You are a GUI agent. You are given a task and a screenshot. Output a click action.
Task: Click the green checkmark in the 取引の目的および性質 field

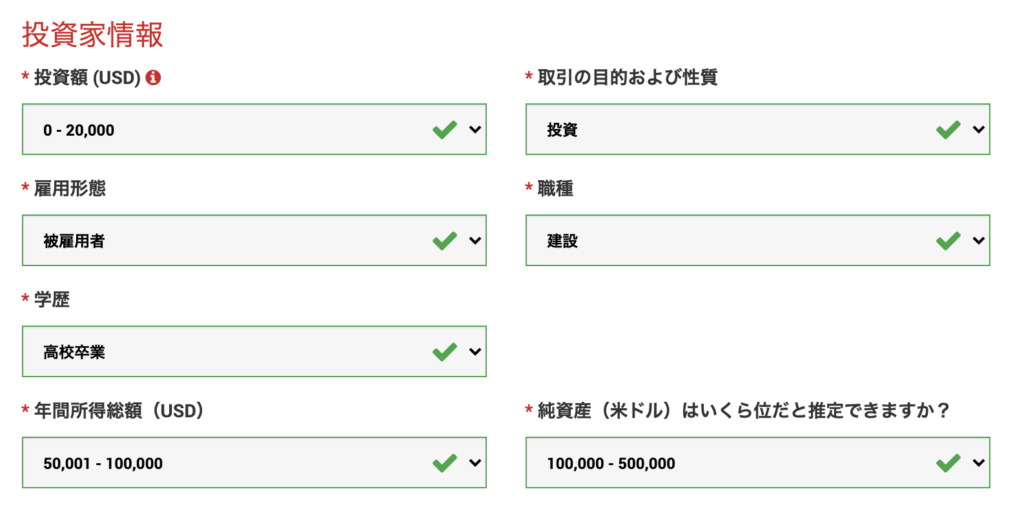point(948,130)
